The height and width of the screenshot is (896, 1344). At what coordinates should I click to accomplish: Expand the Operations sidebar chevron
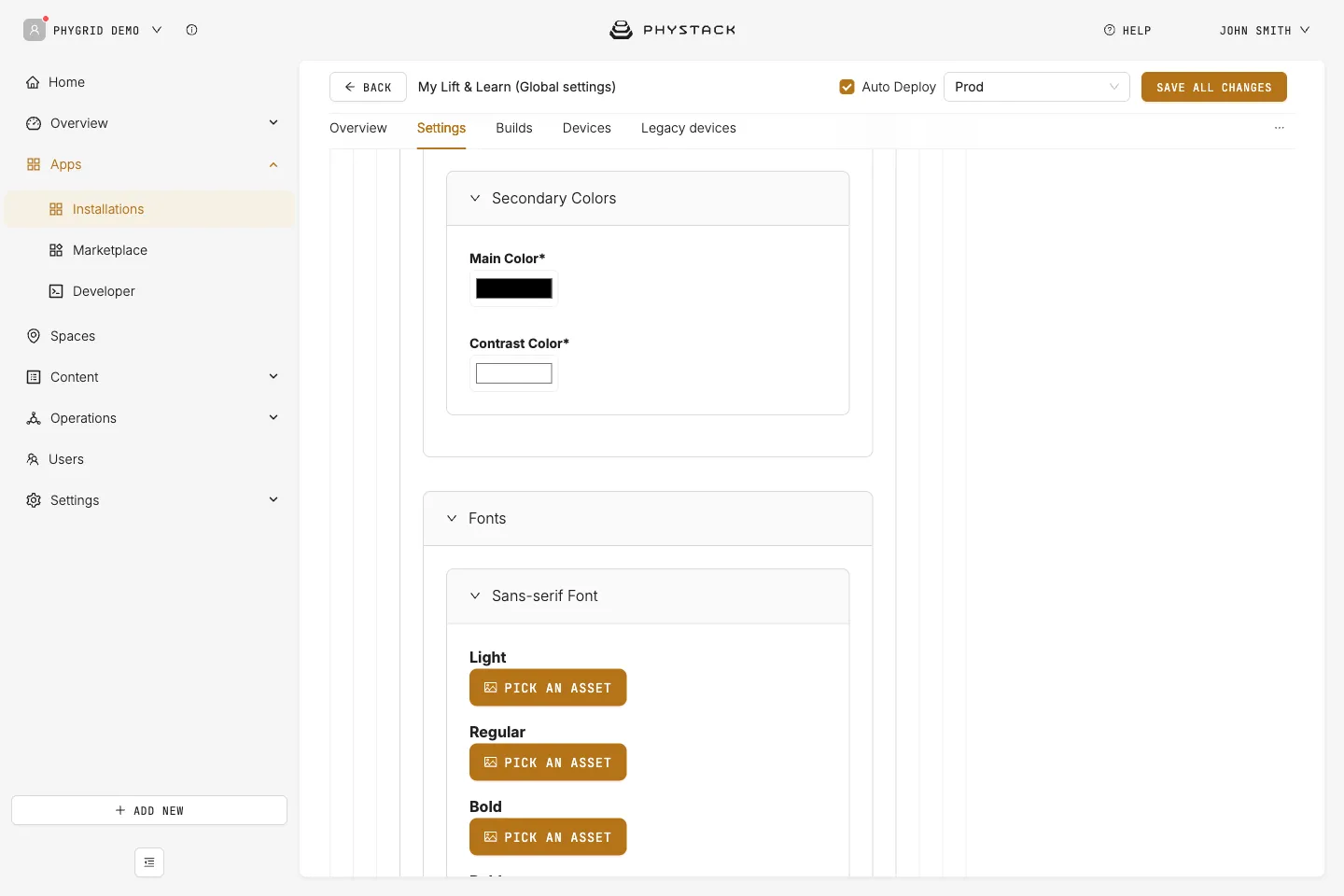(x=273, y=417)
